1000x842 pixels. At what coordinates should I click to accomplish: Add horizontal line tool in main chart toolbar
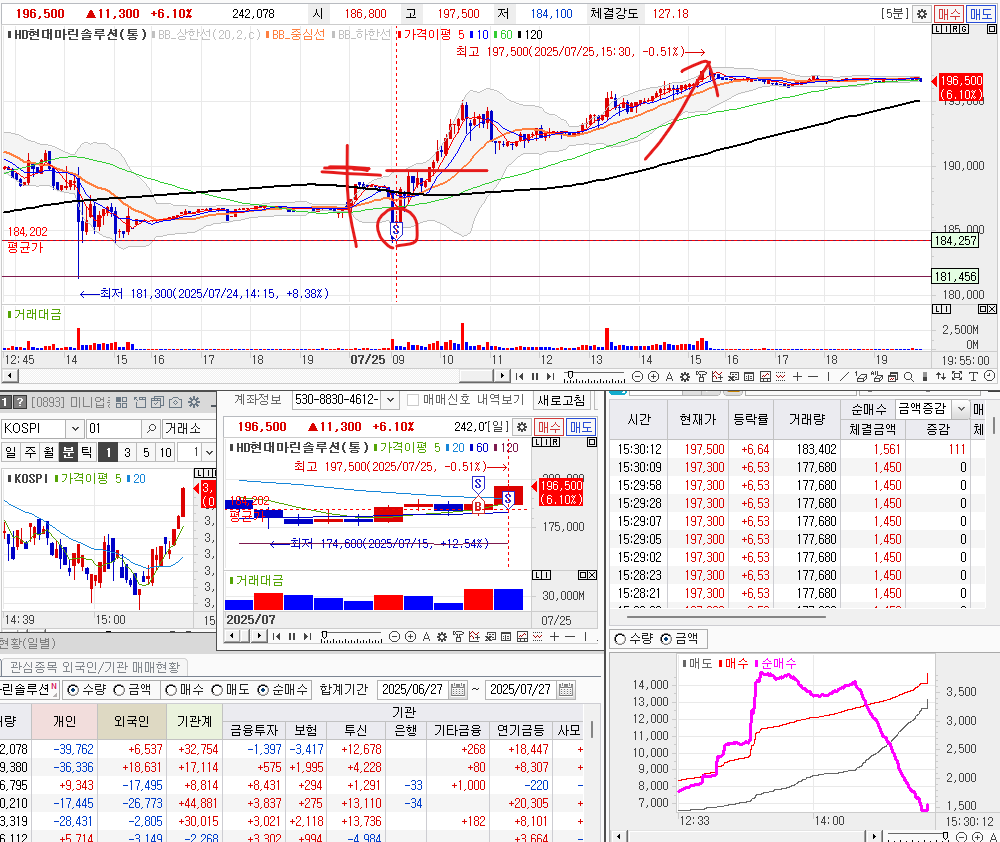(813, 376)
